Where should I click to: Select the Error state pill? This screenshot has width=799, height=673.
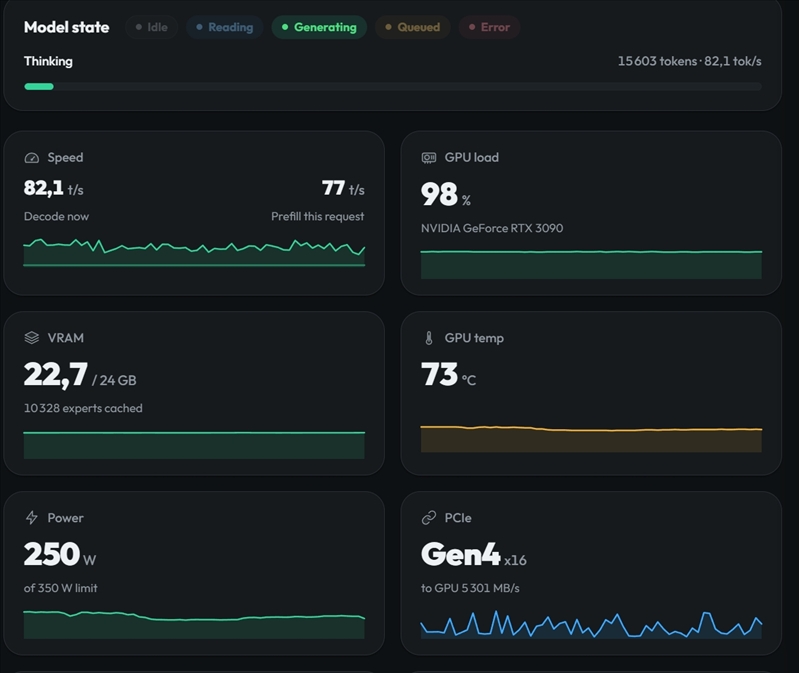click(x=489, y=27)
